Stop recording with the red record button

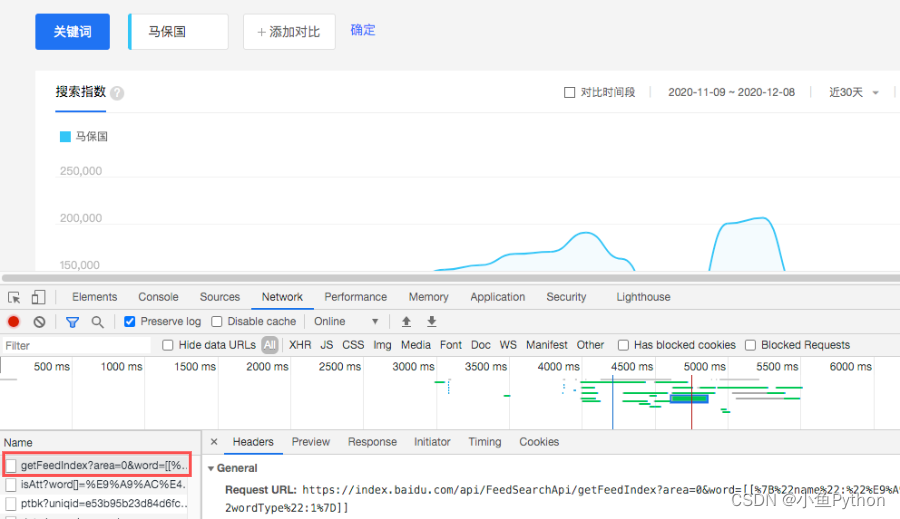pos(14,322)
